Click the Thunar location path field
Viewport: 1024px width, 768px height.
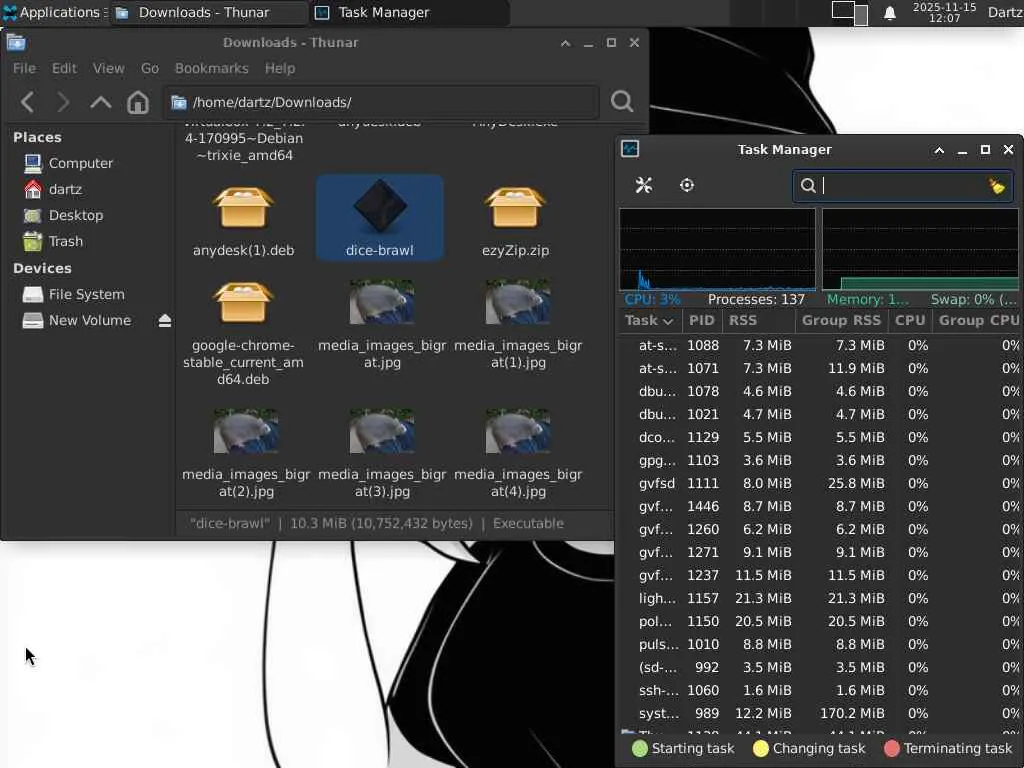coord(381,102)
